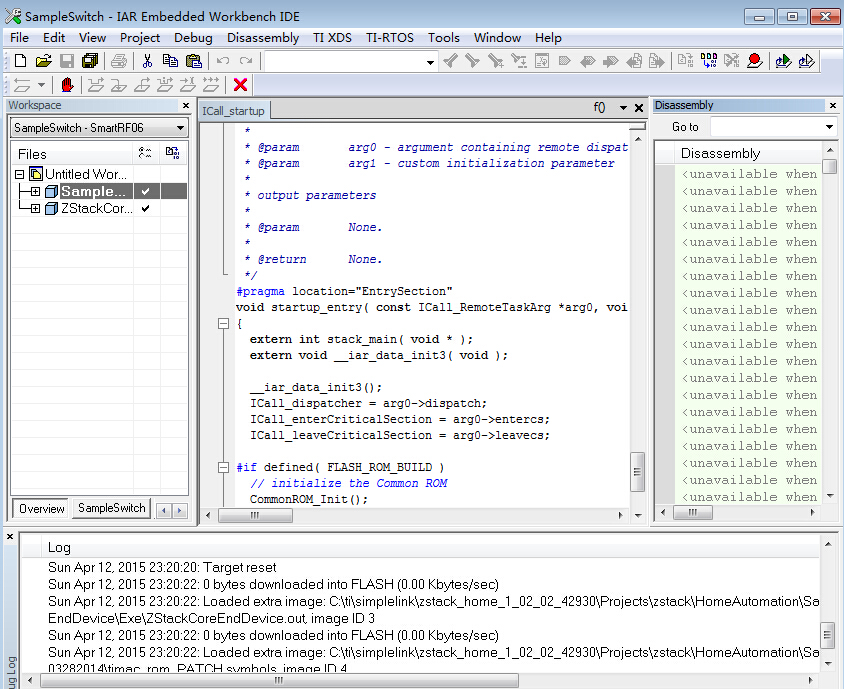
Task: Collapse the startup_entry function fold box
Action: (x=223, y=324)
